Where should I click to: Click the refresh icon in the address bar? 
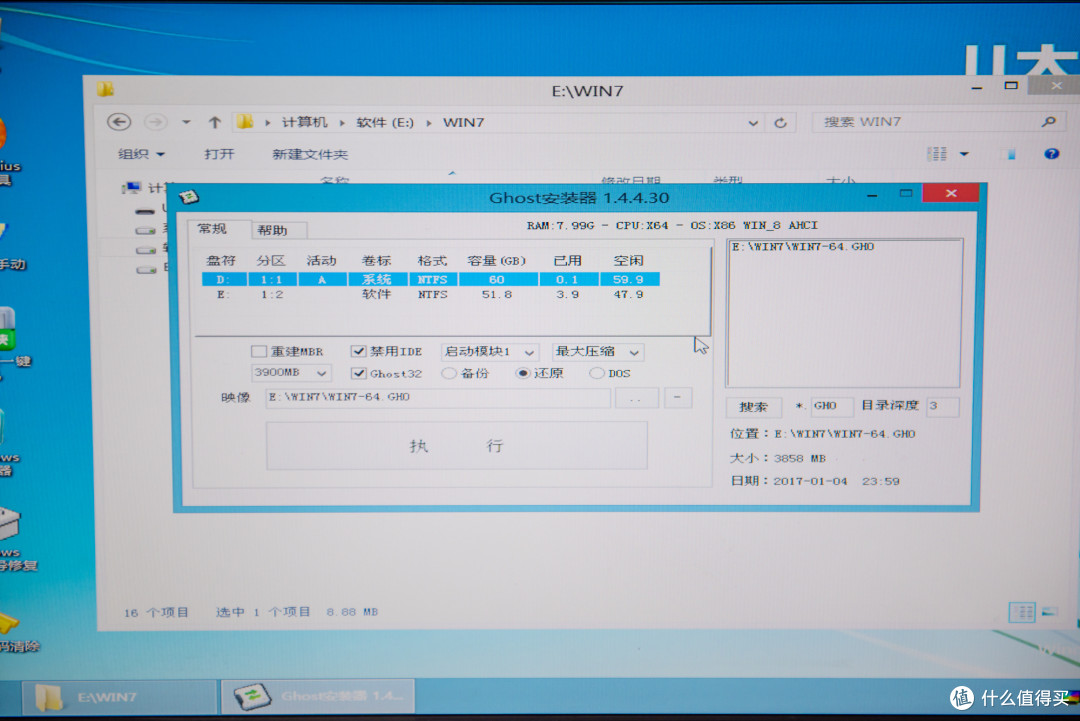(x=781, y=121)
